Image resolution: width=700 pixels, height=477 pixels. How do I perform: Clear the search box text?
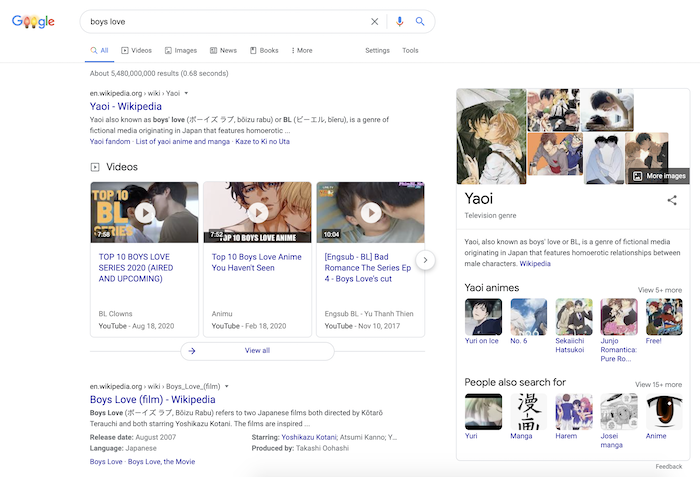click(375, 21)
